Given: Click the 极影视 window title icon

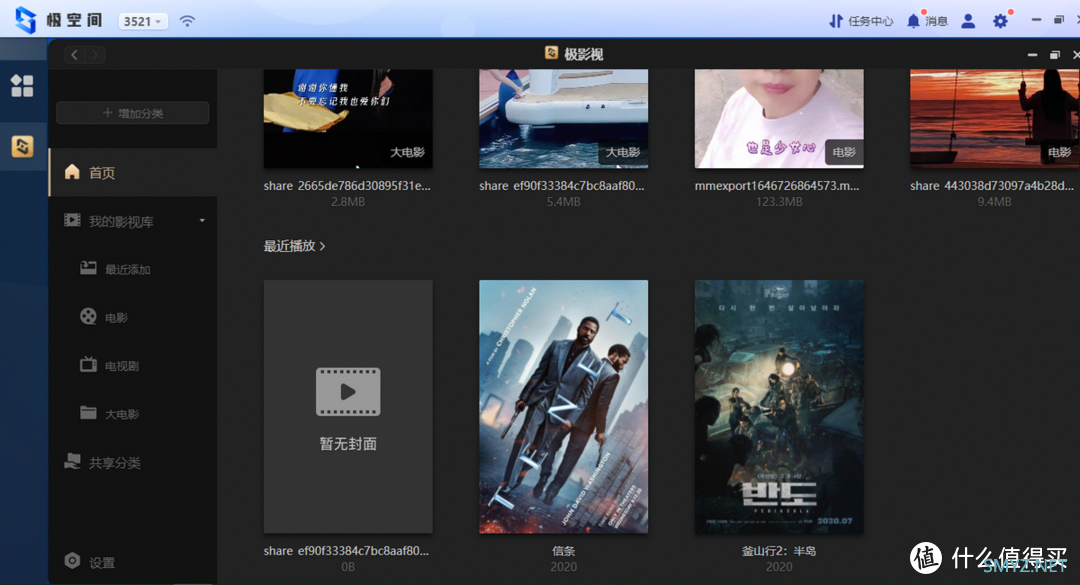Looking at the screenshot, I should pyautogui.click(x=551, y=53).
